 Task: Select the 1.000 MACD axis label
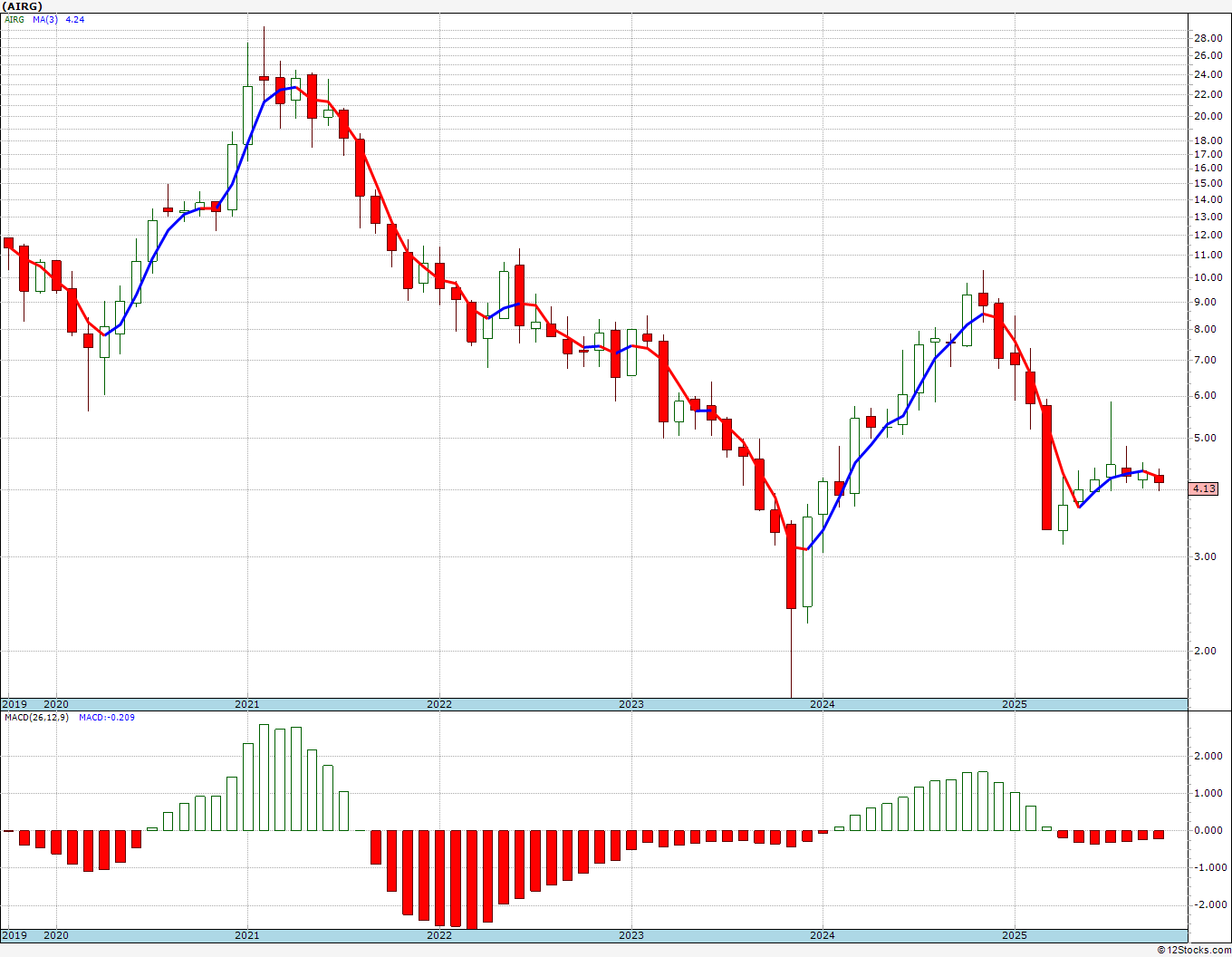(x=1208, y=794)
